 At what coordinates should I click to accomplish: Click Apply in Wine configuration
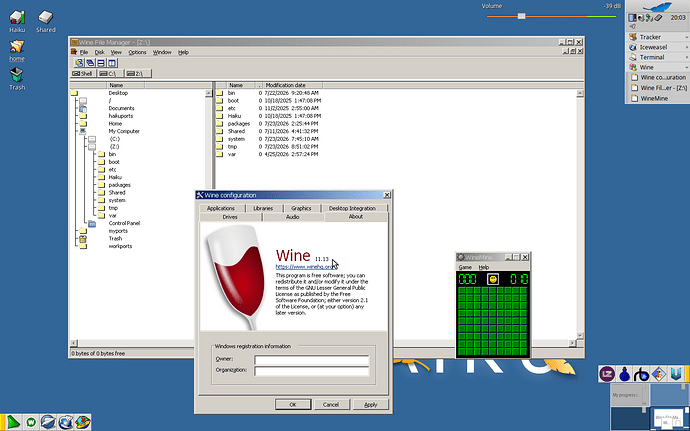pyautogui.click(x=371, y=405)
